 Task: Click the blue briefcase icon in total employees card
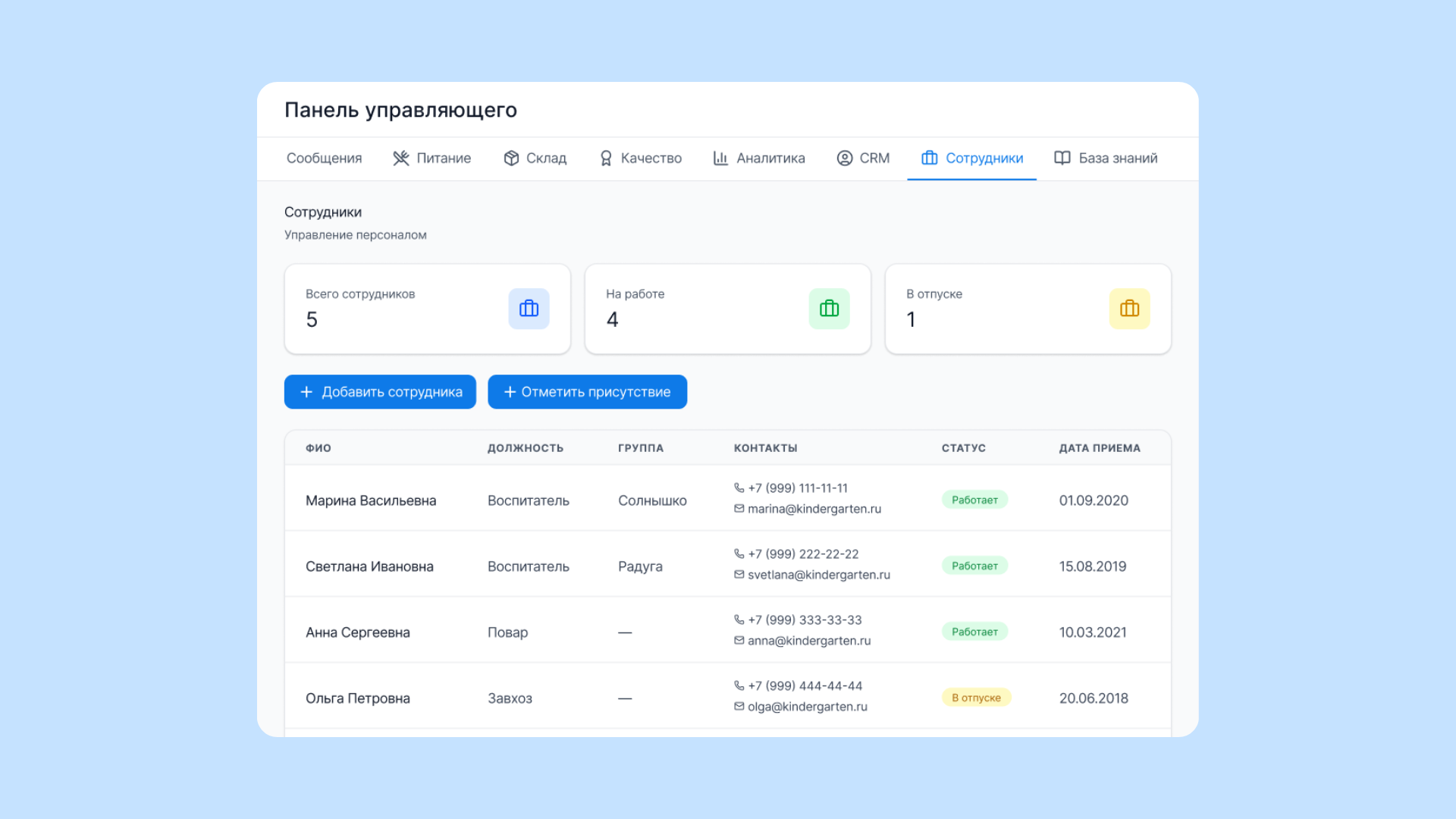tap(529, 309)
